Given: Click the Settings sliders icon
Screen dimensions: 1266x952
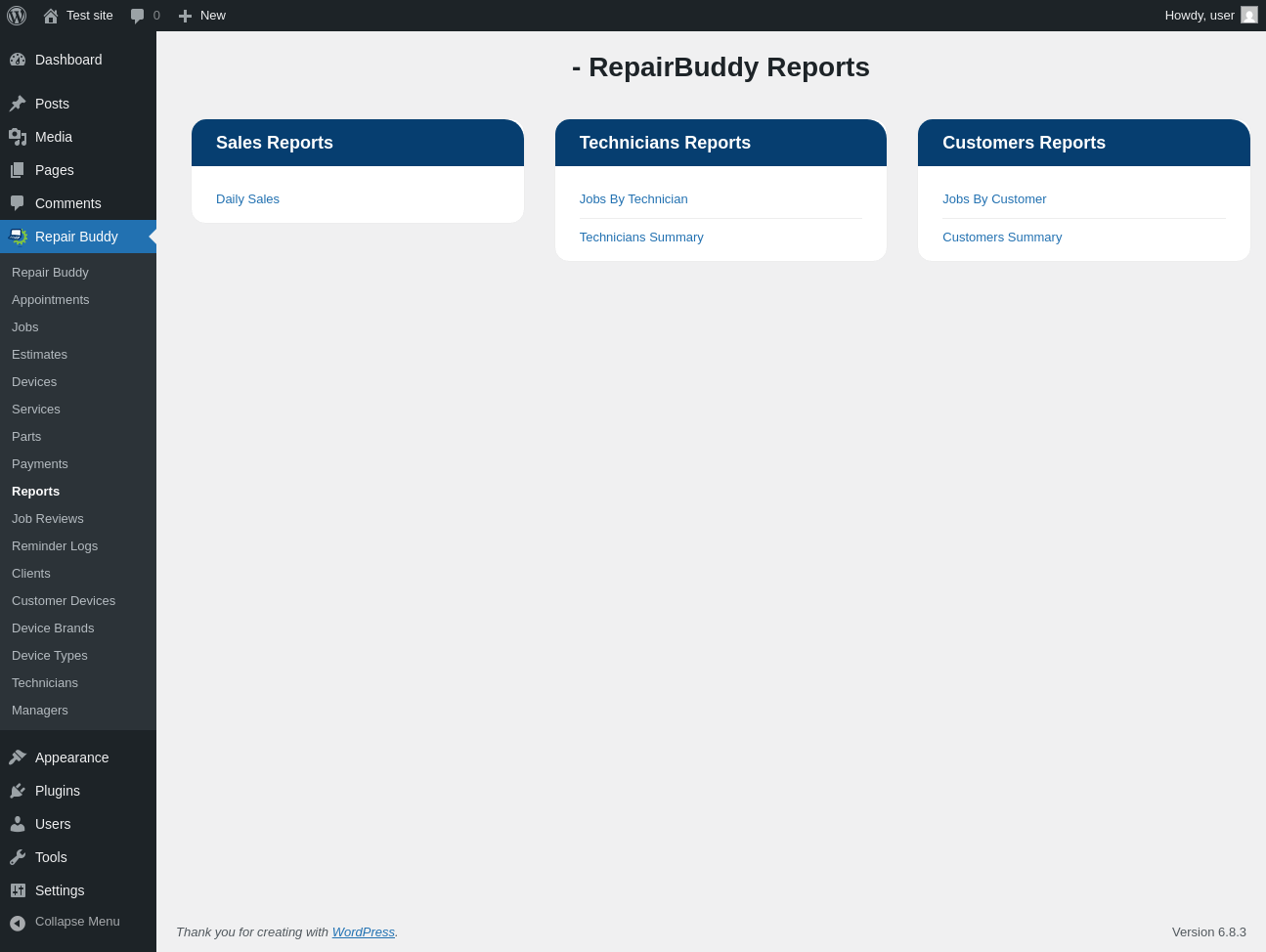Looking at the screenshot, I should pos(18,890).
